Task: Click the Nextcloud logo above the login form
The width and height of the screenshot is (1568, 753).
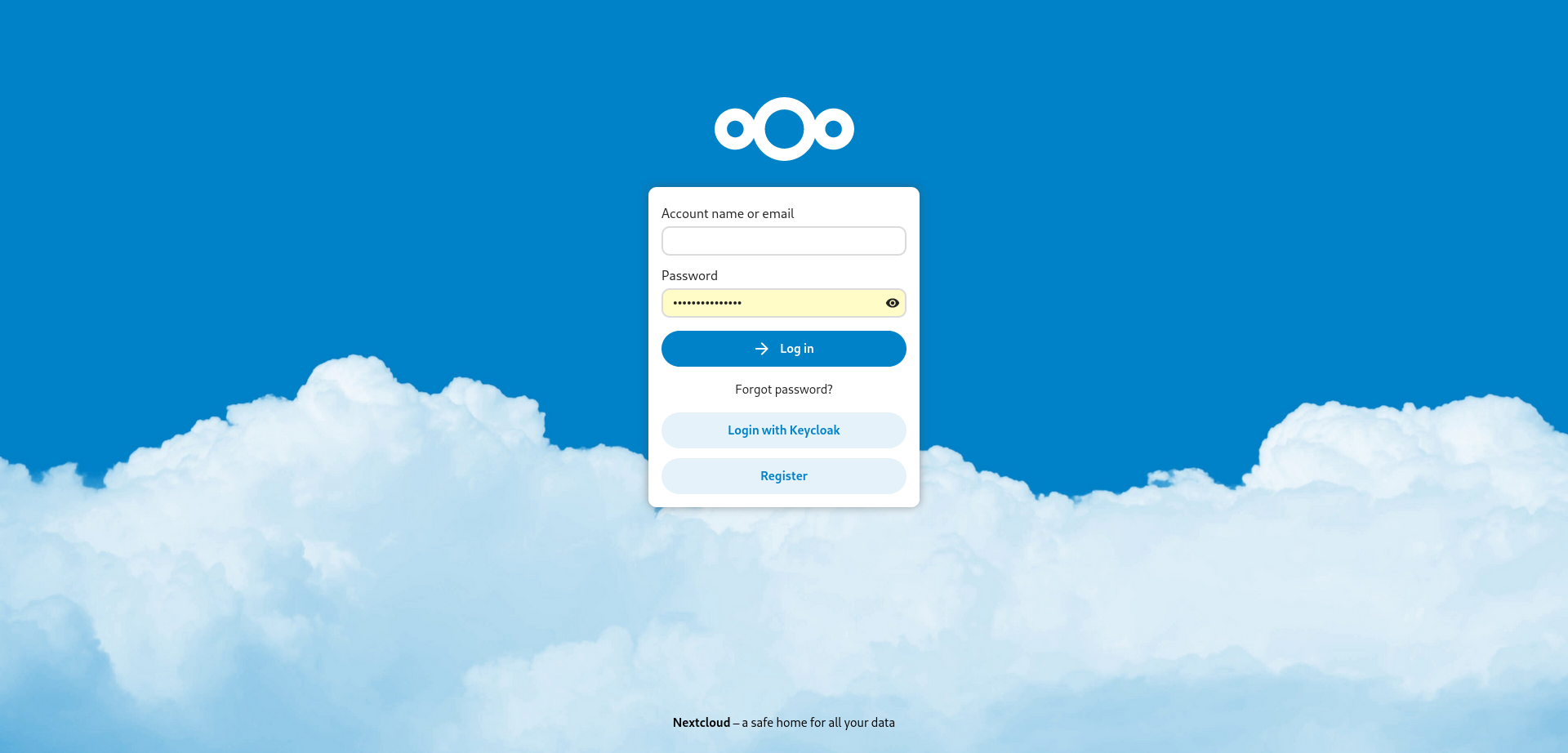Action: pyautogui.click(x=784, y=129)
